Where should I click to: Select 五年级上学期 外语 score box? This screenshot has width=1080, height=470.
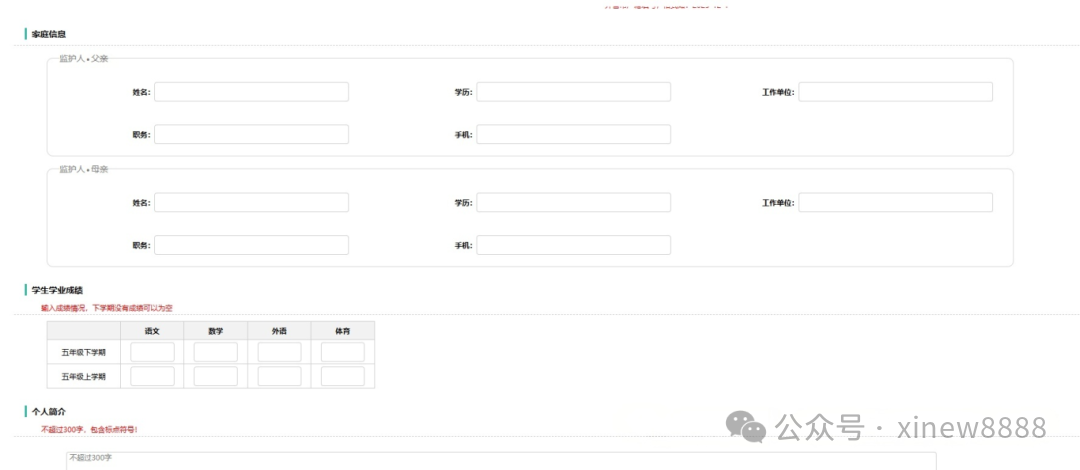pos(279,376)
